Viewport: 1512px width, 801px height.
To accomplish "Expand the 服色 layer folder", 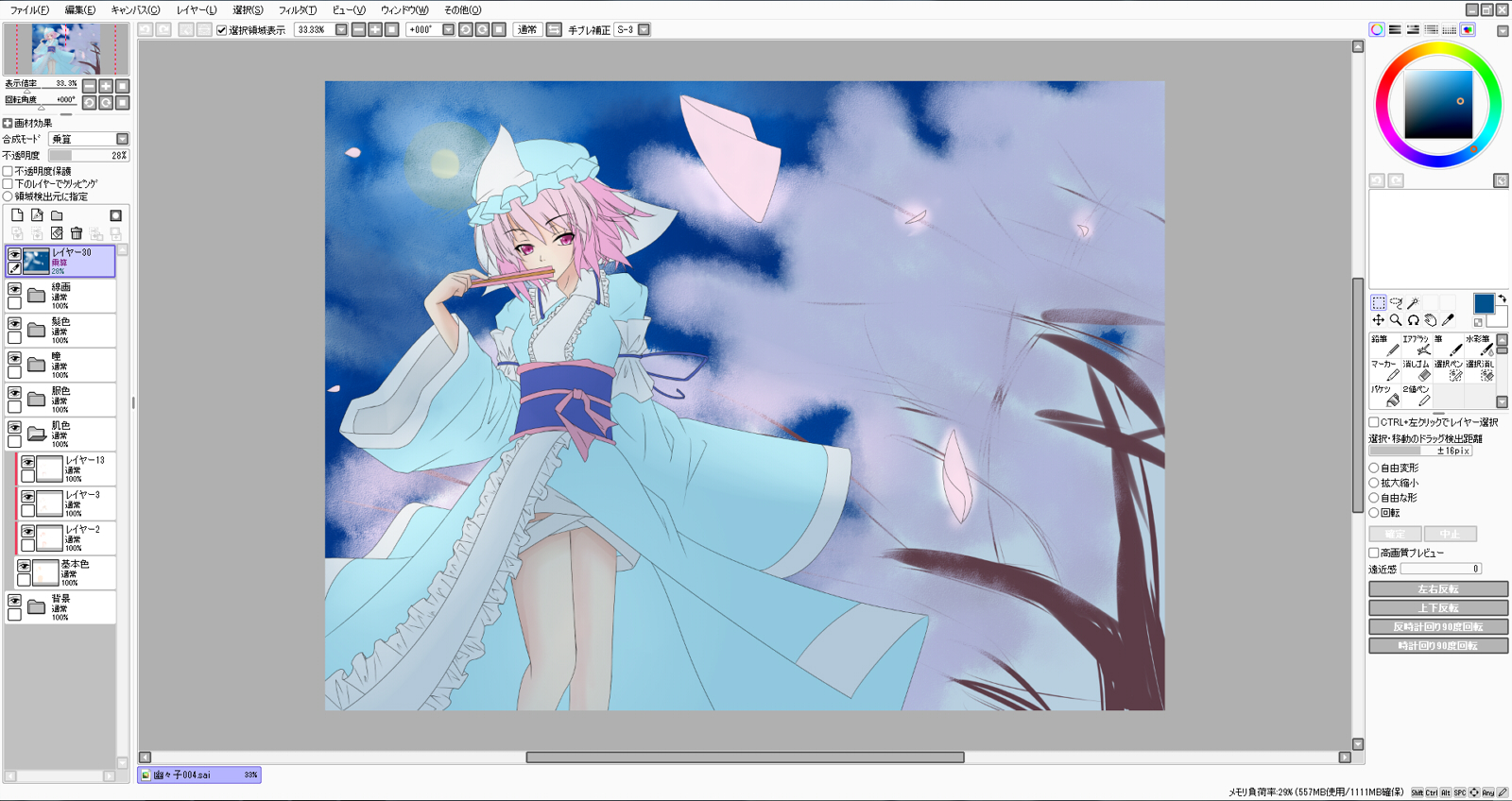I will [37, 400].
